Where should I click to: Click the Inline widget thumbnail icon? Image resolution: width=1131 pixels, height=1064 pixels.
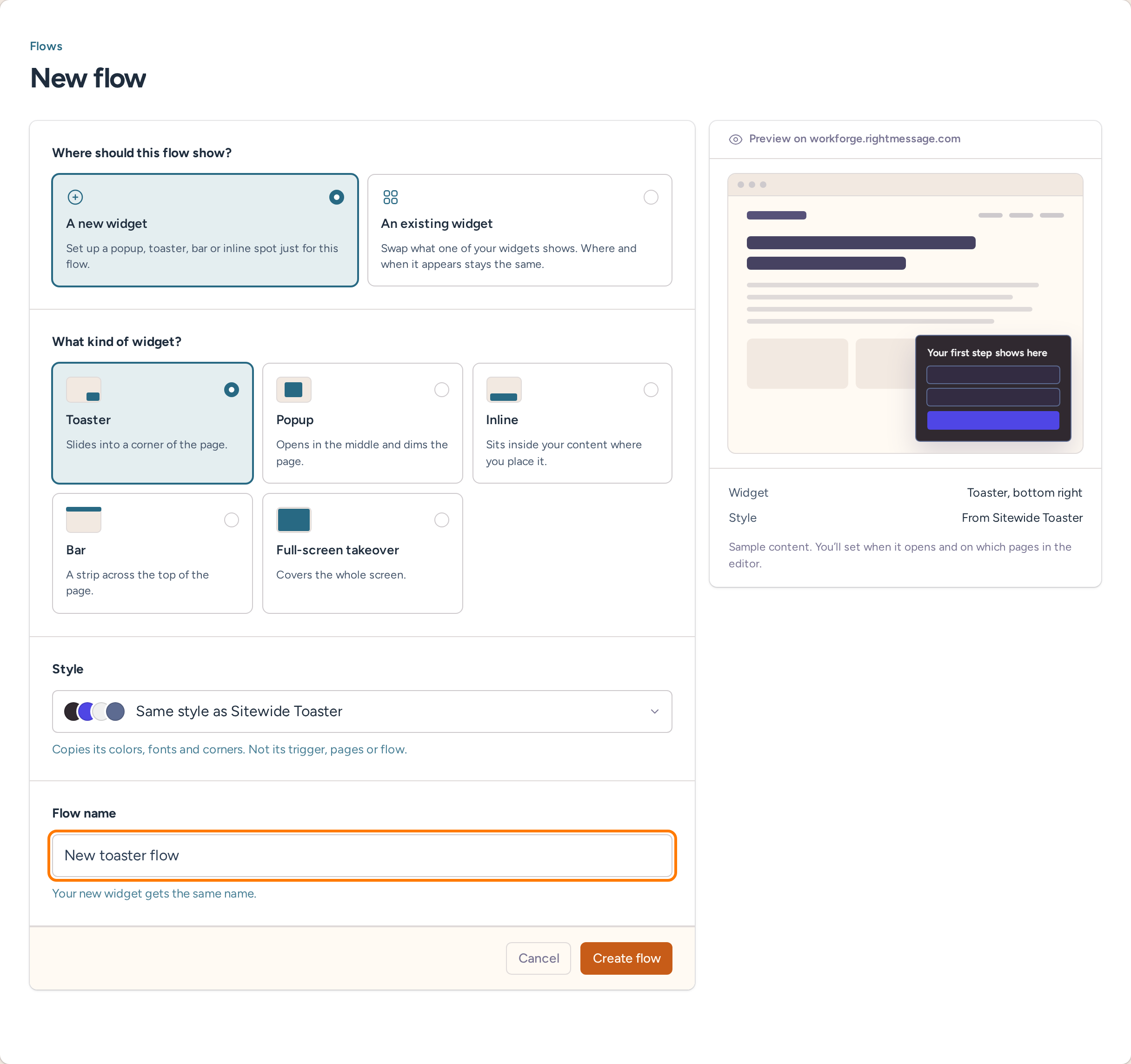[504, 390]
